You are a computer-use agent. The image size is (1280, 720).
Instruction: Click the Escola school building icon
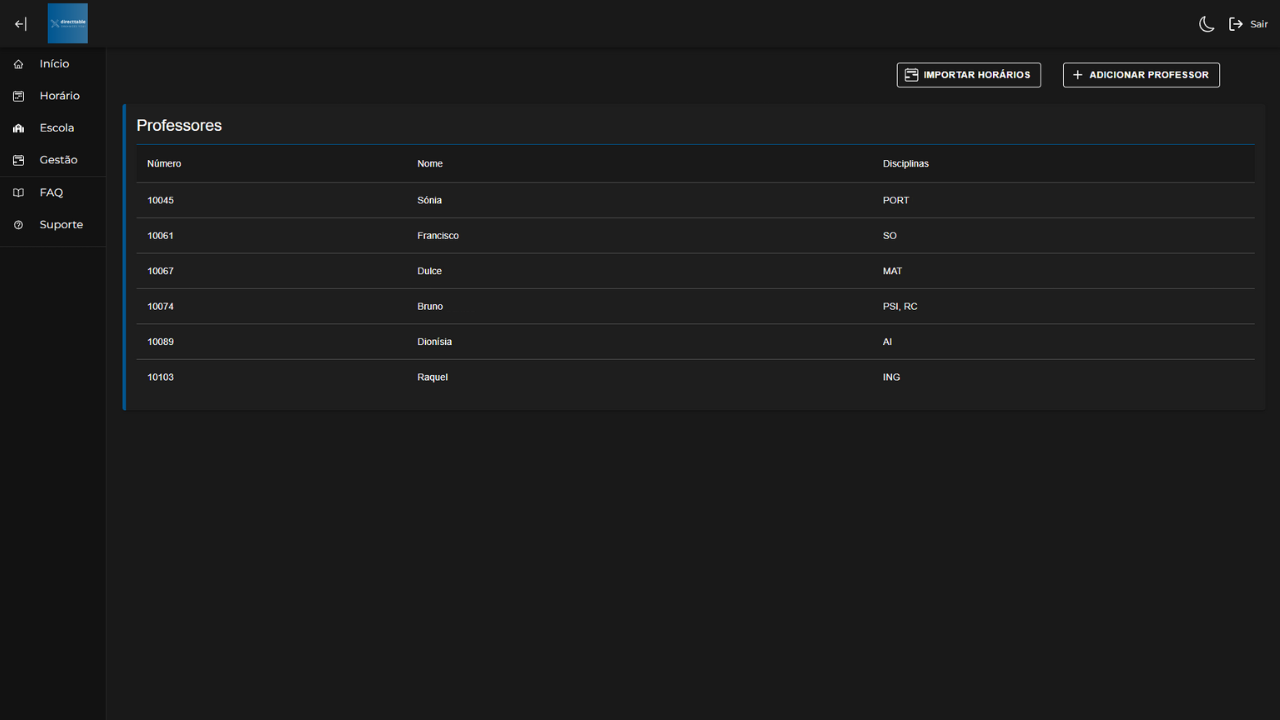click(x=18, y=128)
